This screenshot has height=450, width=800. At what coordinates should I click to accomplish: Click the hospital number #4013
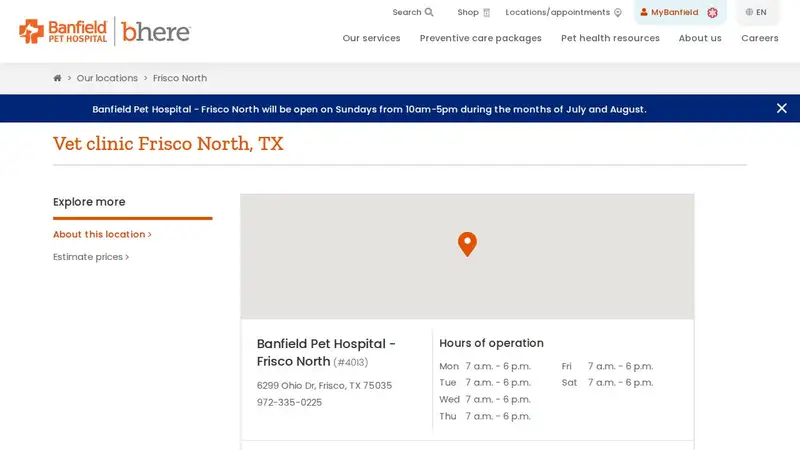[x=351, y=362]
